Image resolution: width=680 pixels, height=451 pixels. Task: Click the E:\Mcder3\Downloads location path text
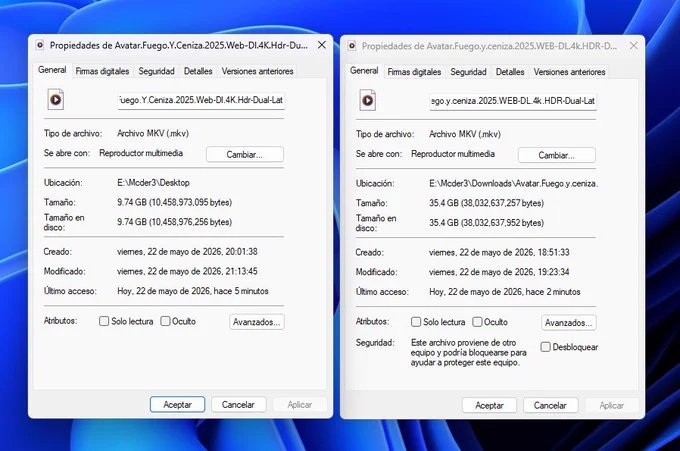click(x=513, y=183)
